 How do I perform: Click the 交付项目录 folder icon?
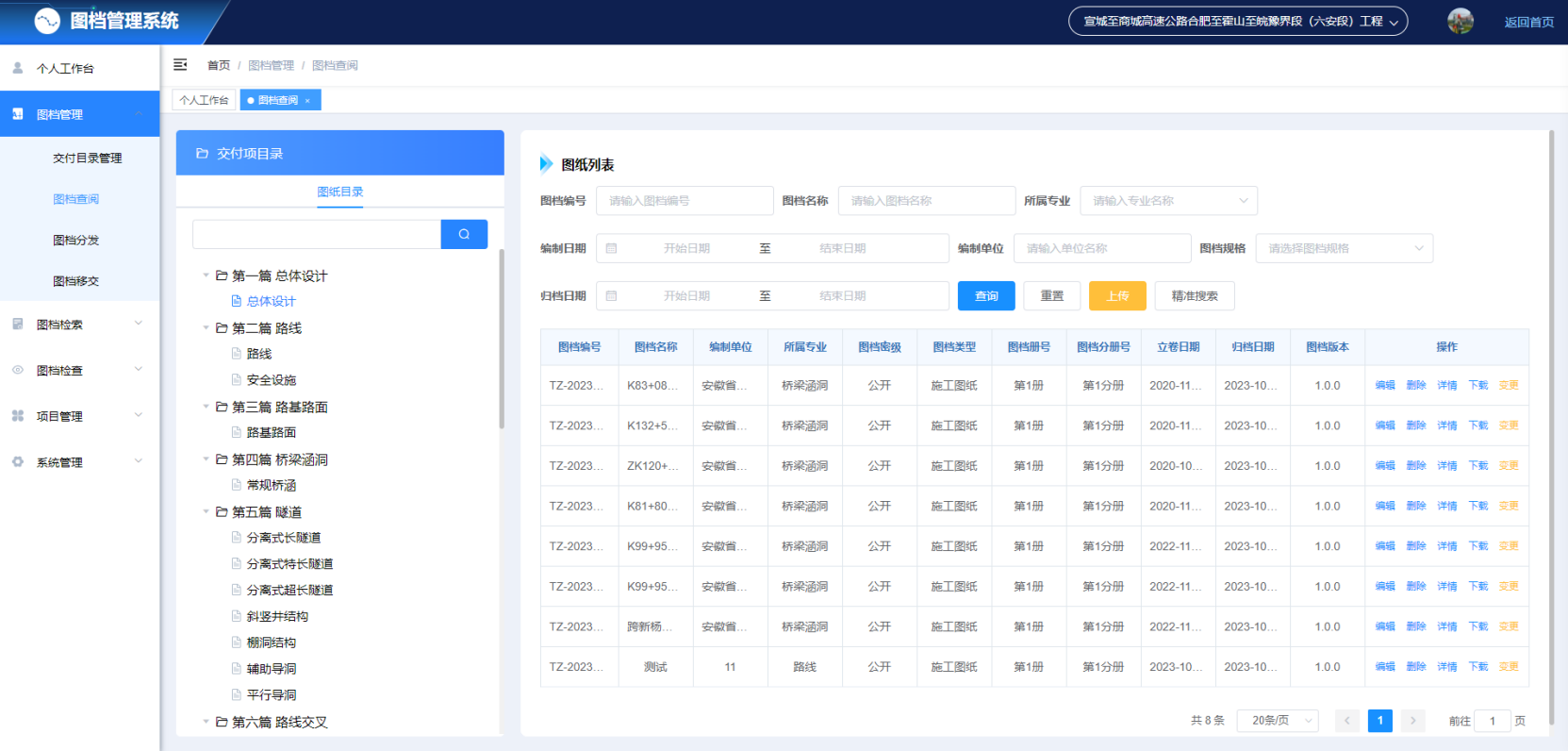pos(202,153)
